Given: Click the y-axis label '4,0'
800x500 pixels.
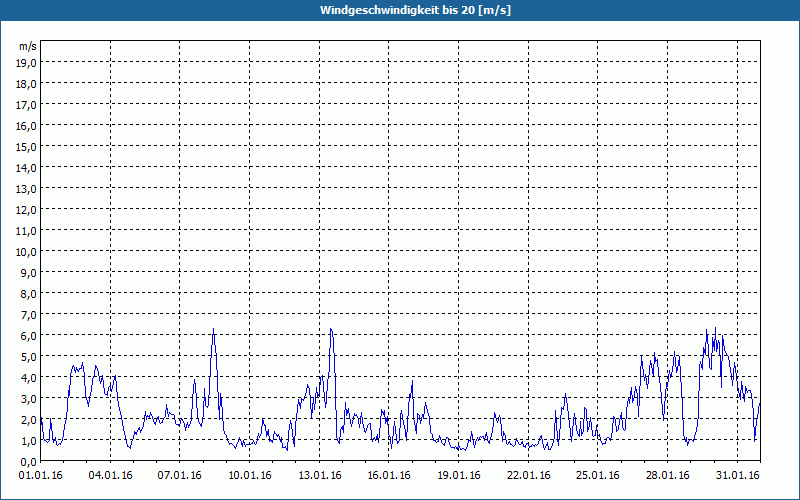Looking at the screenshot, I should [29, 378].
